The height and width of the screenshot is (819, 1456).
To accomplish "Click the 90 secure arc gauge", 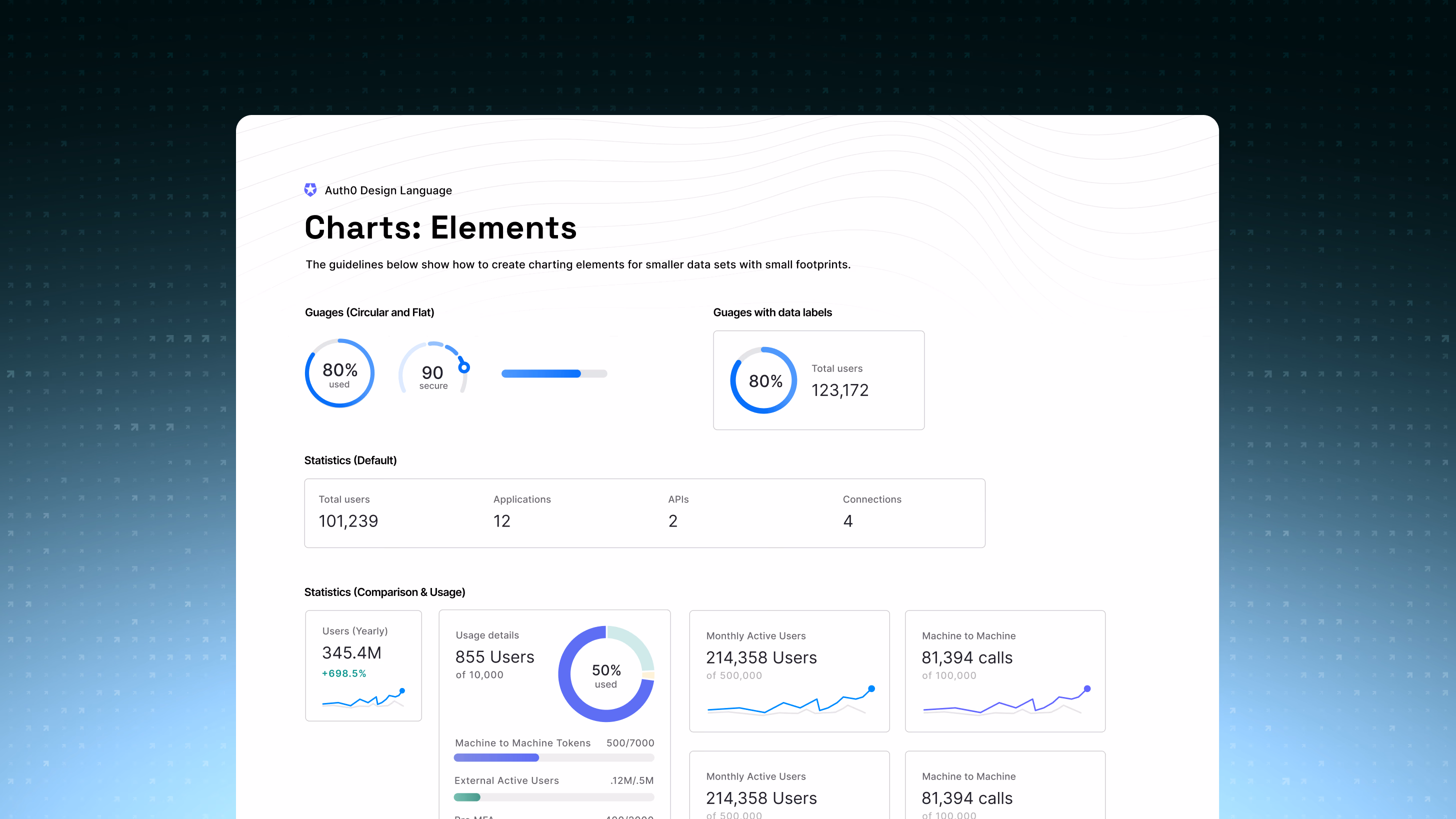I will [x=433, y=368].
